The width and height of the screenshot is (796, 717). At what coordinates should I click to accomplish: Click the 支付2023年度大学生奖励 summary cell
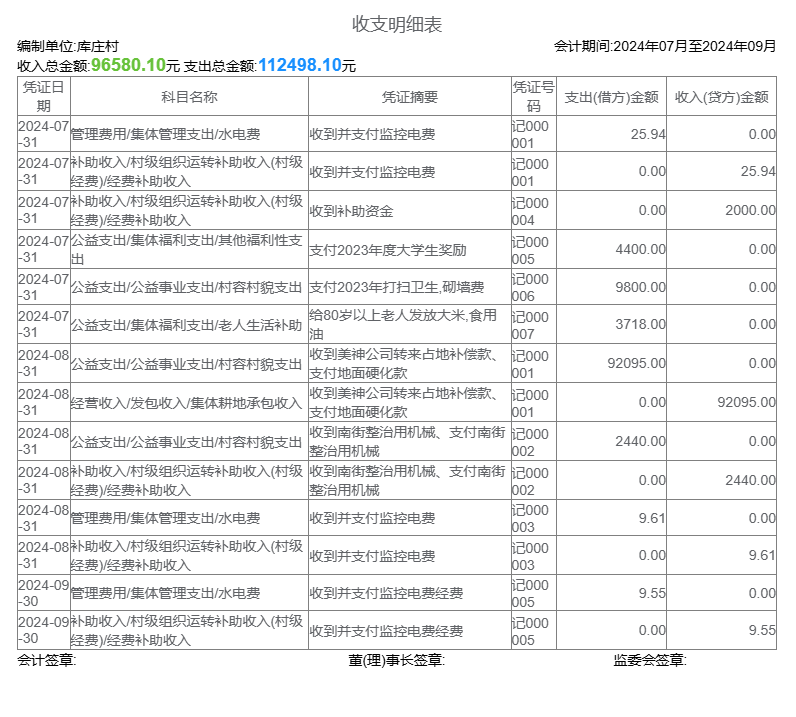click(388, 249)
